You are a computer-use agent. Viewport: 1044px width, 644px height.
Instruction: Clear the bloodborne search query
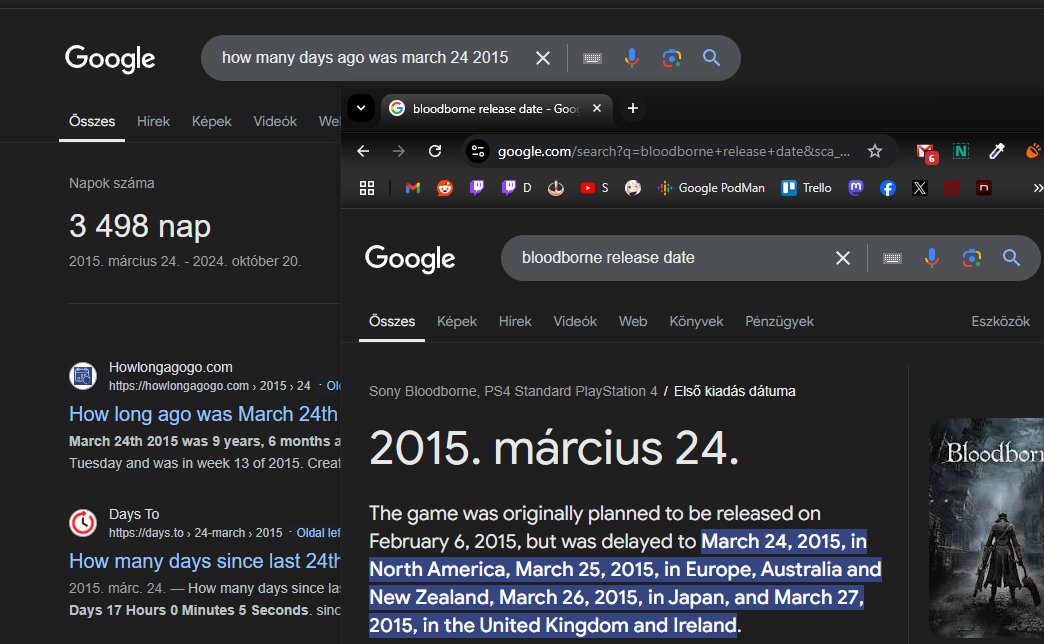point(842,258)
